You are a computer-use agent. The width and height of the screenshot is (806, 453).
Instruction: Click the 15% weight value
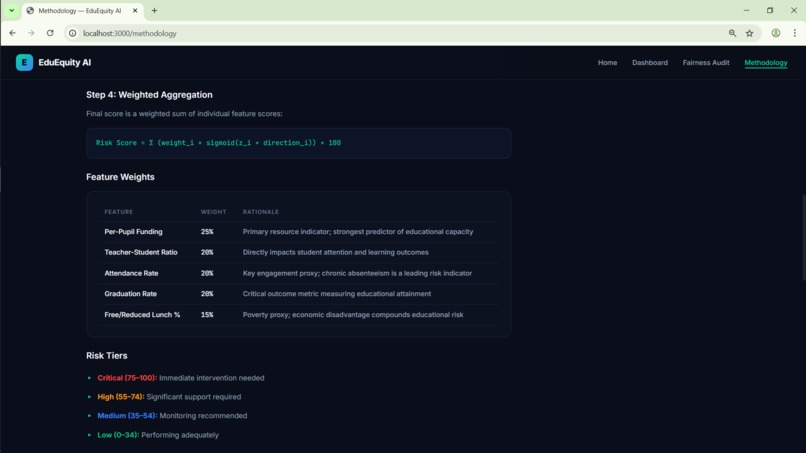tap(207, 315)
